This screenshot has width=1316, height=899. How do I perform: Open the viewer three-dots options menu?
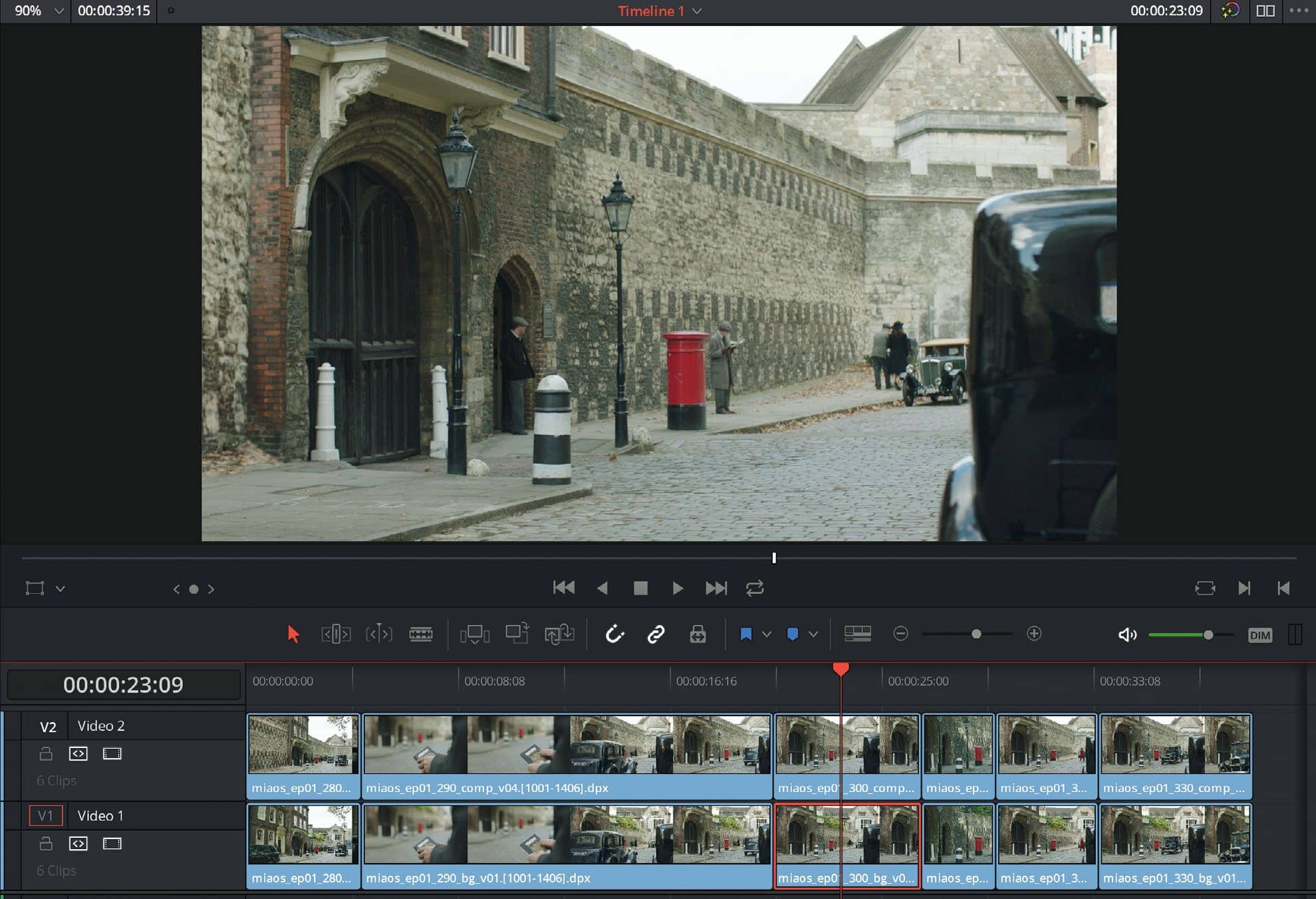click(1299, 11)
